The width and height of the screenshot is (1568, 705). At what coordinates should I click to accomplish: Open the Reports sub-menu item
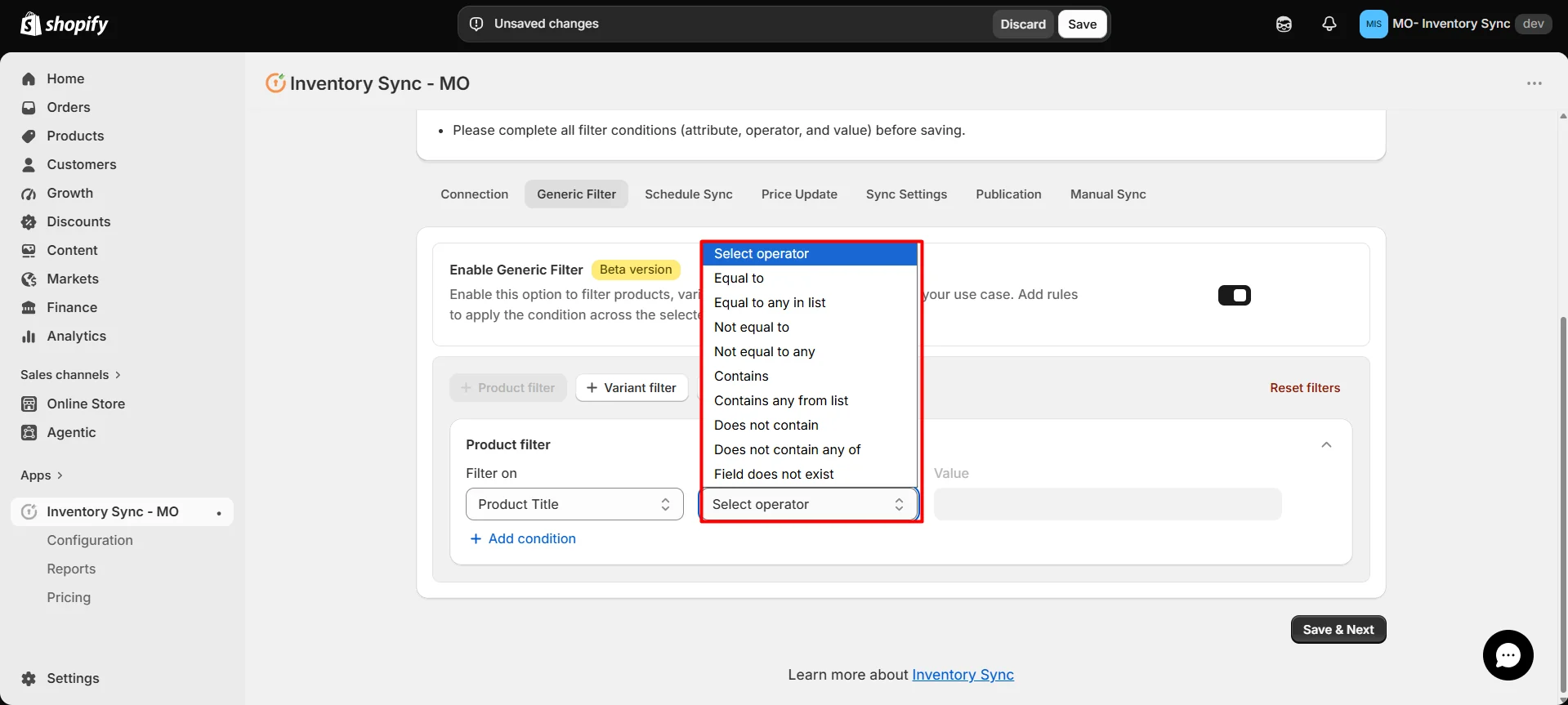[x=71, y=569]
